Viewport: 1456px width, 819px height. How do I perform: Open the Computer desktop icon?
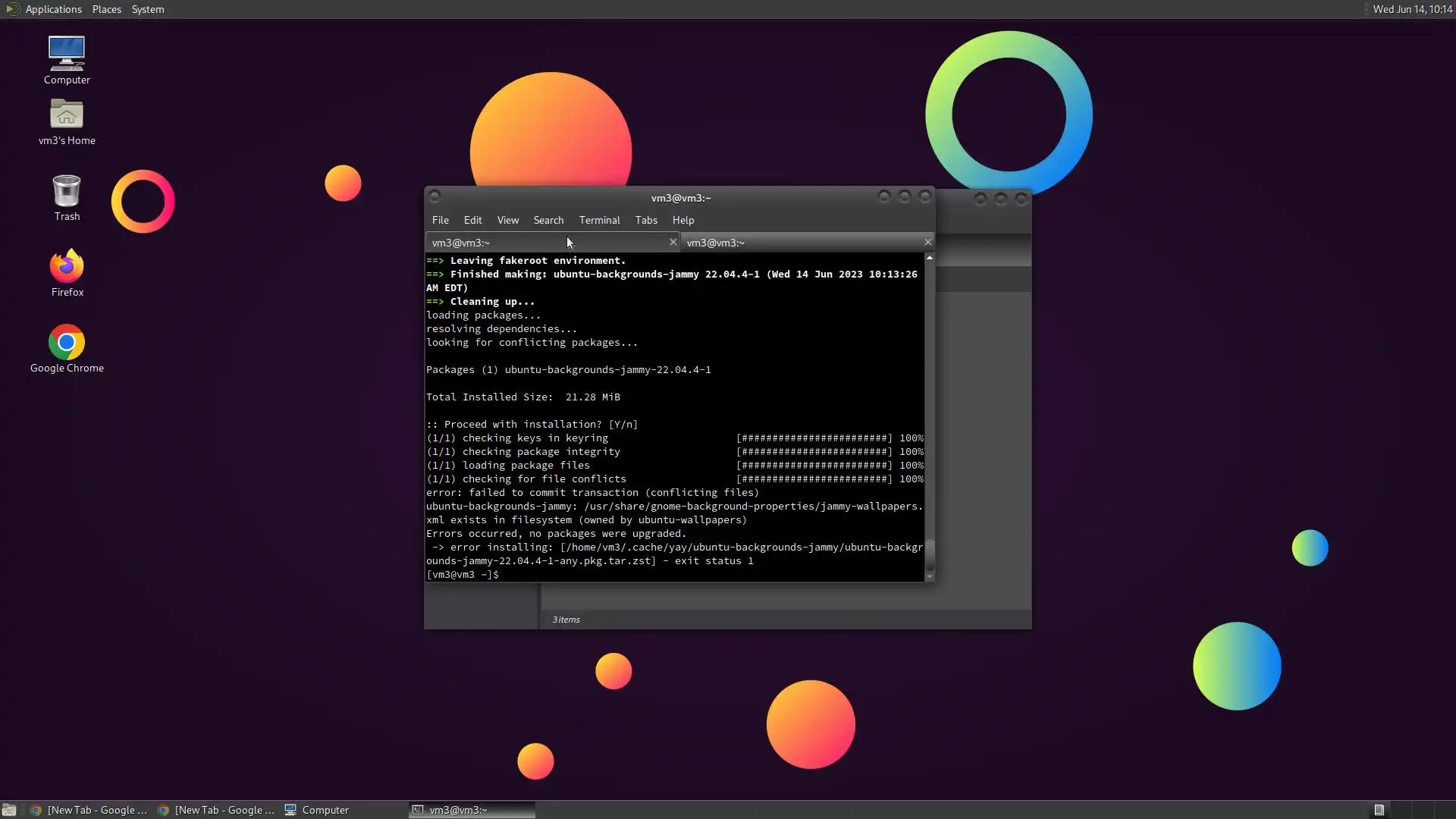(67, 59)
